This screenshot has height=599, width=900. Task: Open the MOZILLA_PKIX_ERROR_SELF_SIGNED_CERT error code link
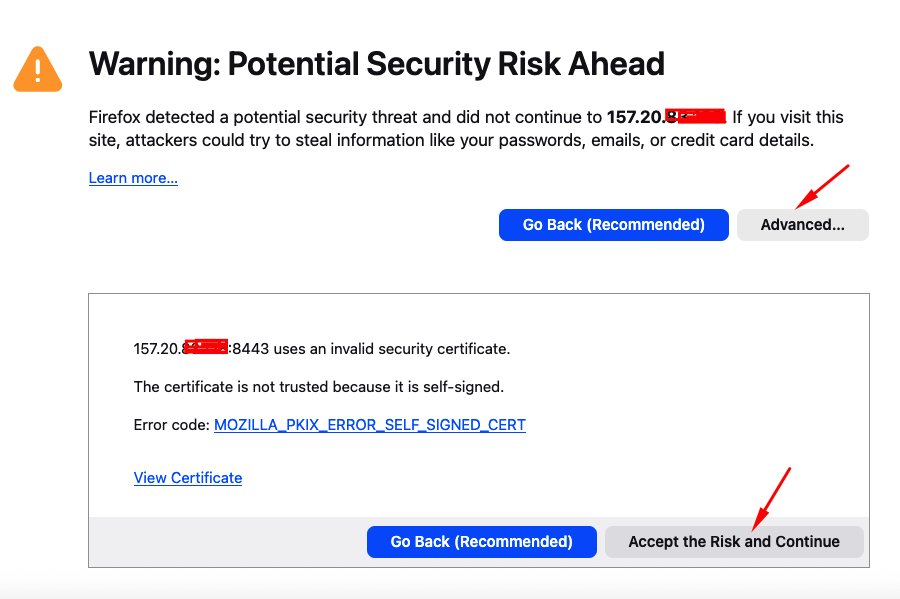(370, 425)
